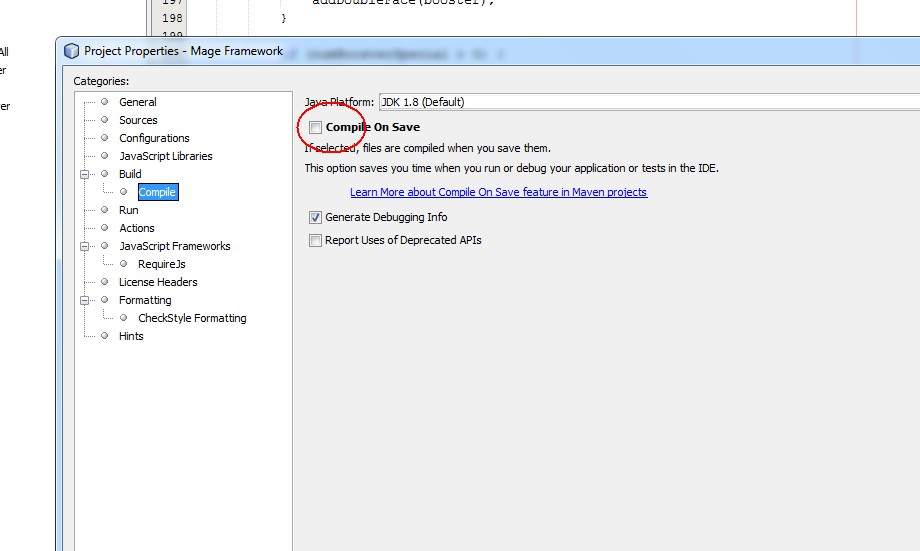Viewport: 920px width, 551px height.
Task: Click the bullet icon beside License Headers
Action: point(104,282)
